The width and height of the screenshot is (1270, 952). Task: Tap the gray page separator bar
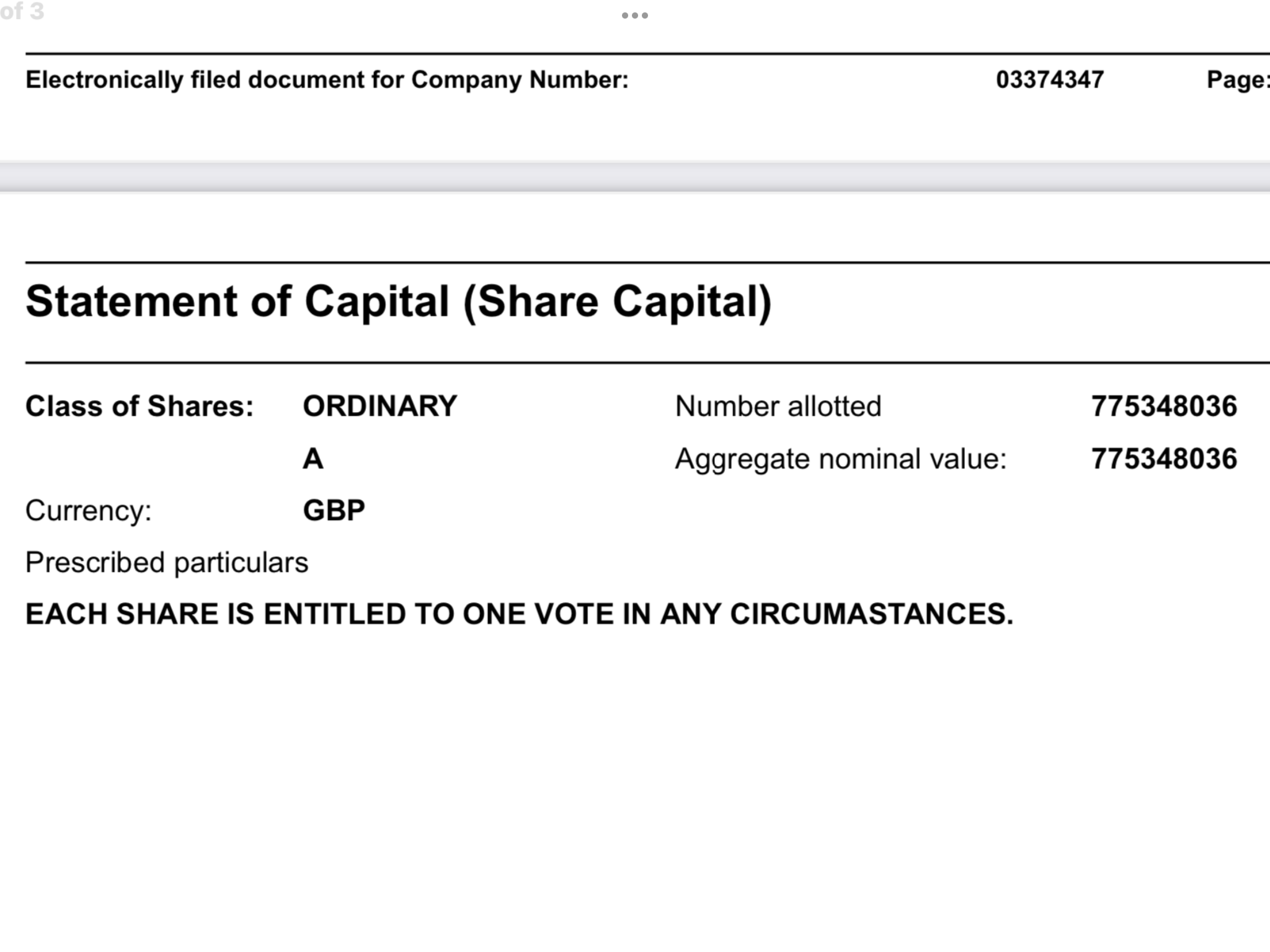tap(635, 177)
